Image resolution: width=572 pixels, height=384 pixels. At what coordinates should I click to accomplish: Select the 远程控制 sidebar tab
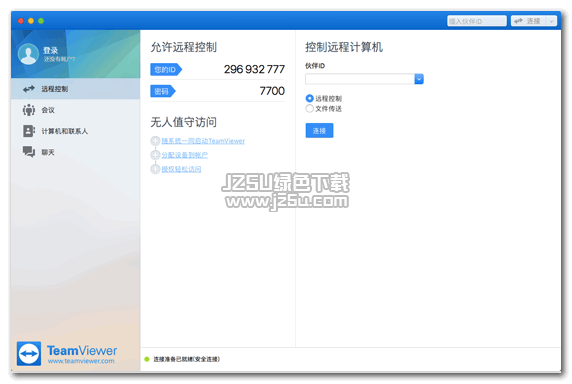click(76, 89)
